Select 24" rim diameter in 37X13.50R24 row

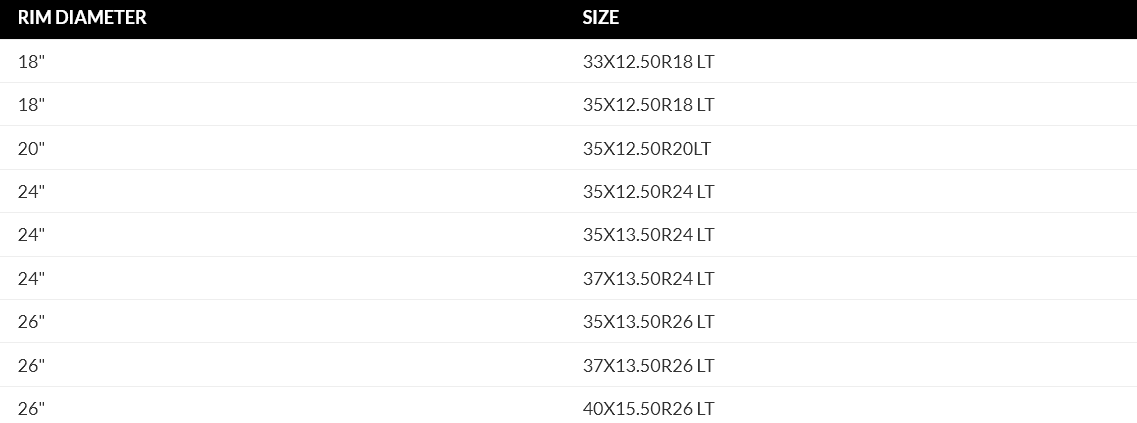tap(32, 278)
